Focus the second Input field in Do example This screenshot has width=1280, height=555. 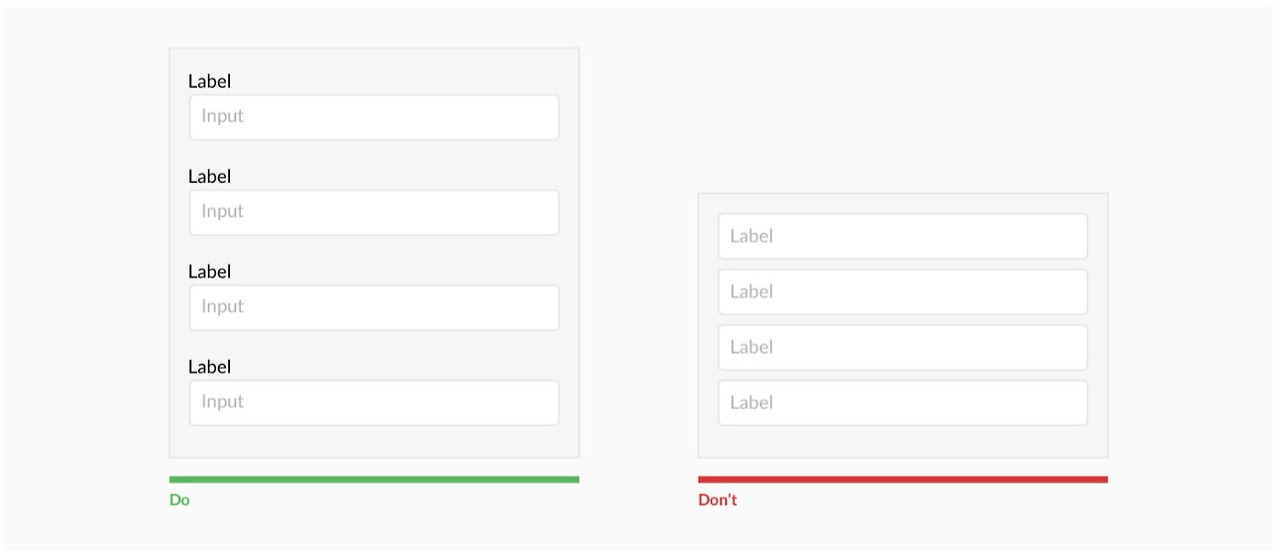(x=374, y=212)
